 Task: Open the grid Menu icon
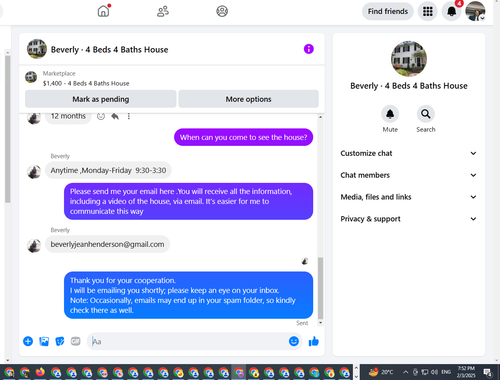(x=428, y=11)
